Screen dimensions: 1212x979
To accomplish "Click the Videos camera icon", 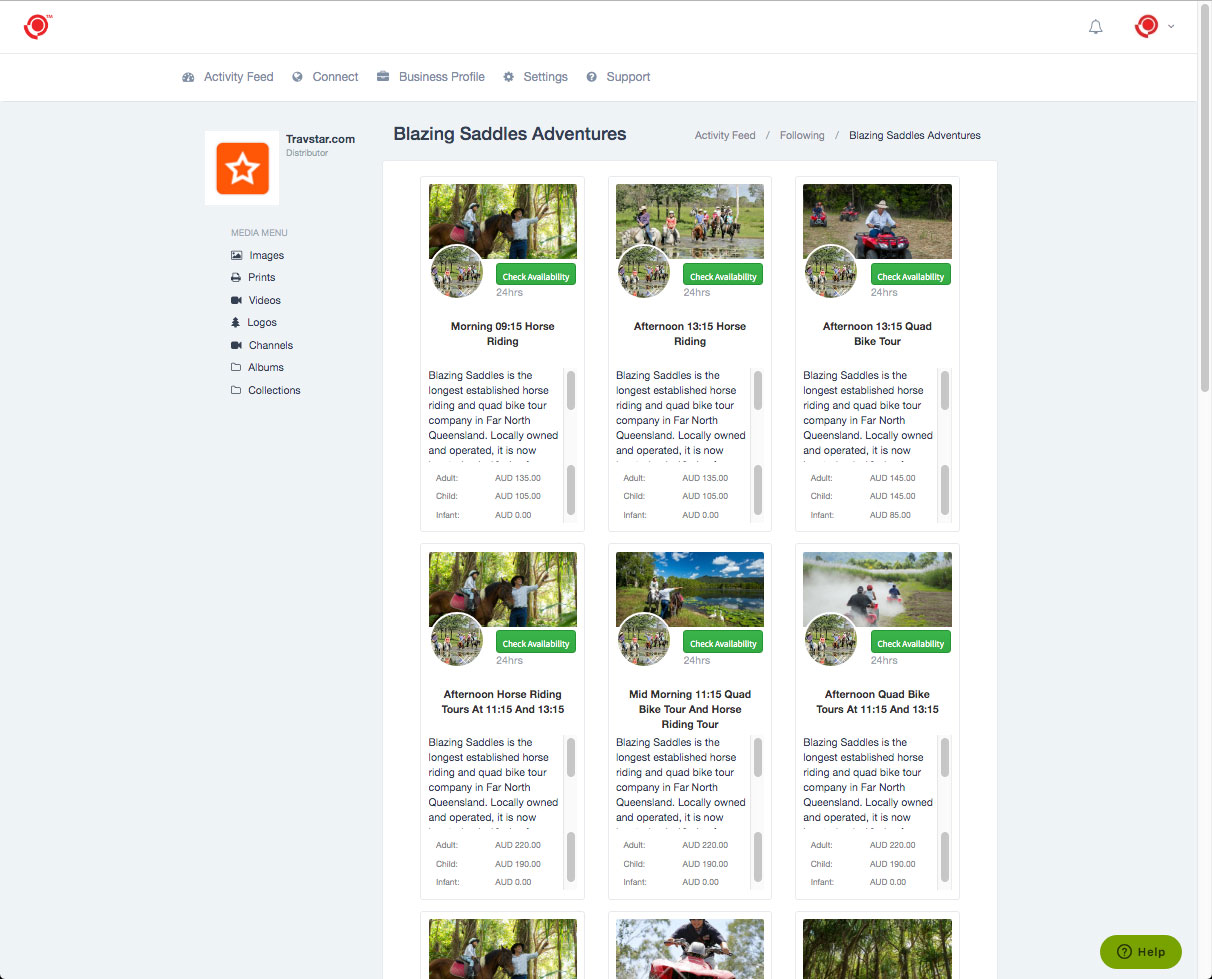I will (x=237, y=301).
